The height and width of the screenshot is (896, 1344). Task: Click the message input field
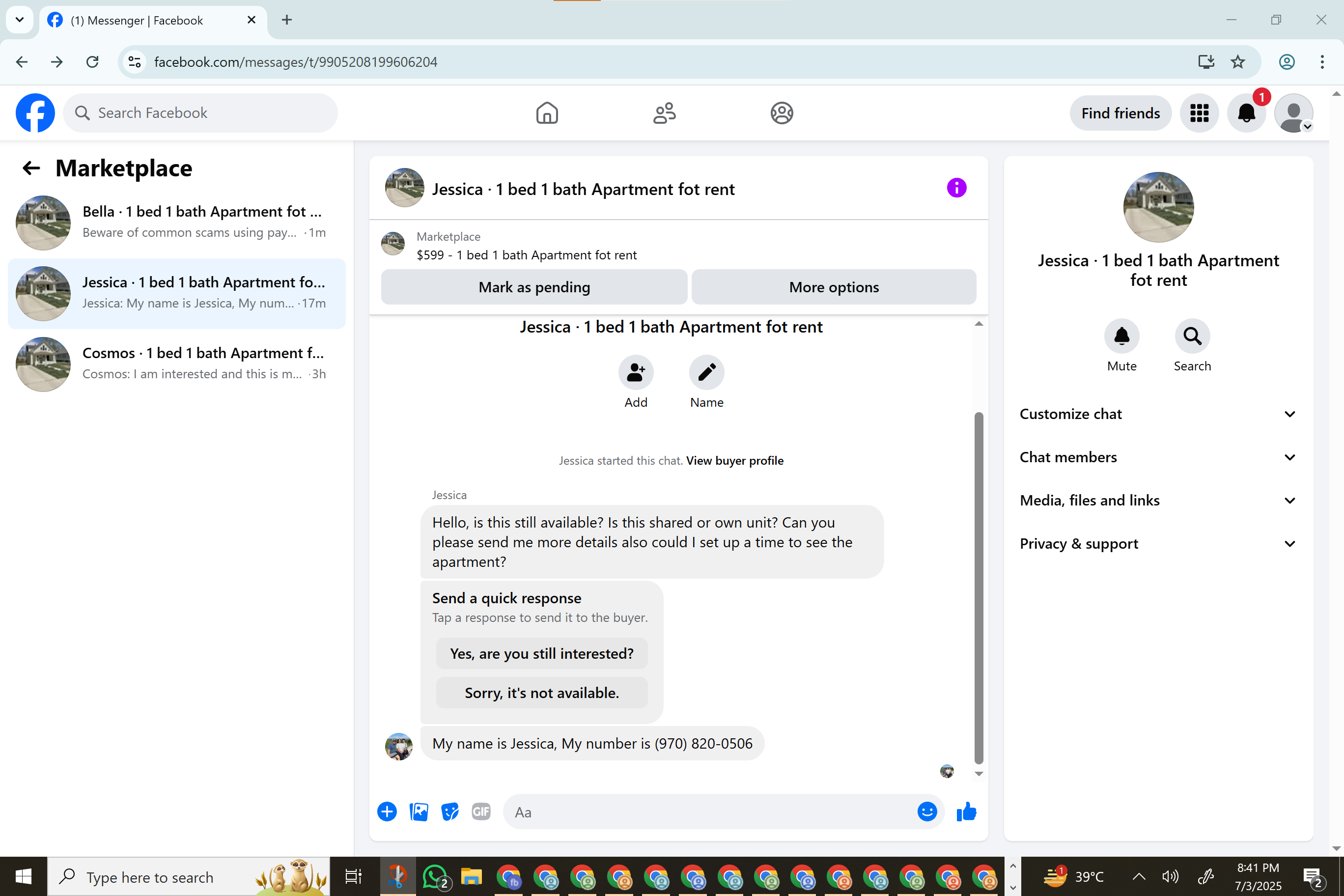pyautogui.click(x=708, y=812)
